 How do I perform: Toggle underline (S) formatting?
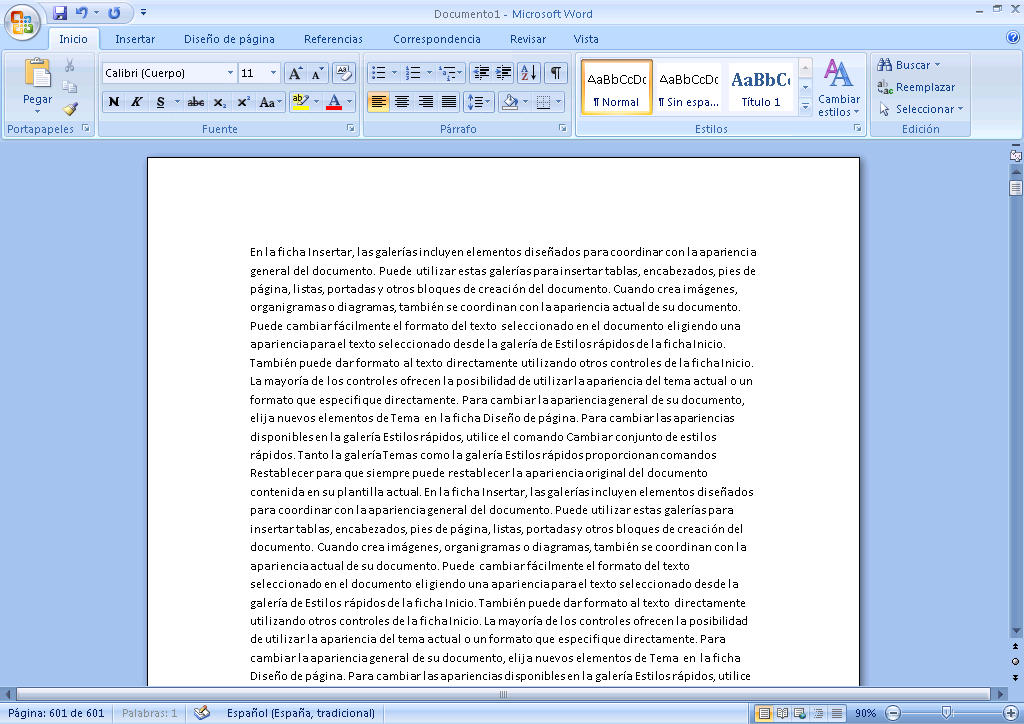160,102
